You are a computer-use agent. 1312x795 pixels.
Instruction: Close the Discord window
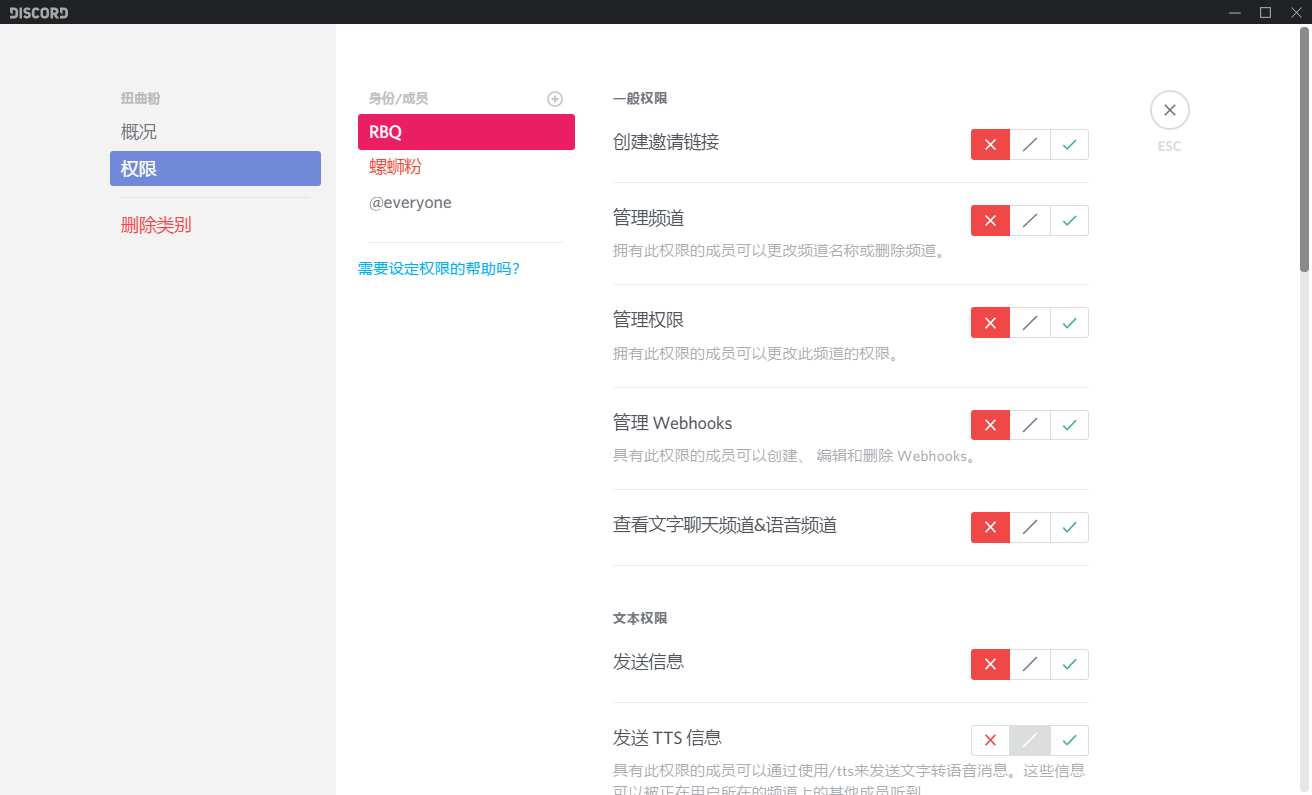coord(1295,12)
